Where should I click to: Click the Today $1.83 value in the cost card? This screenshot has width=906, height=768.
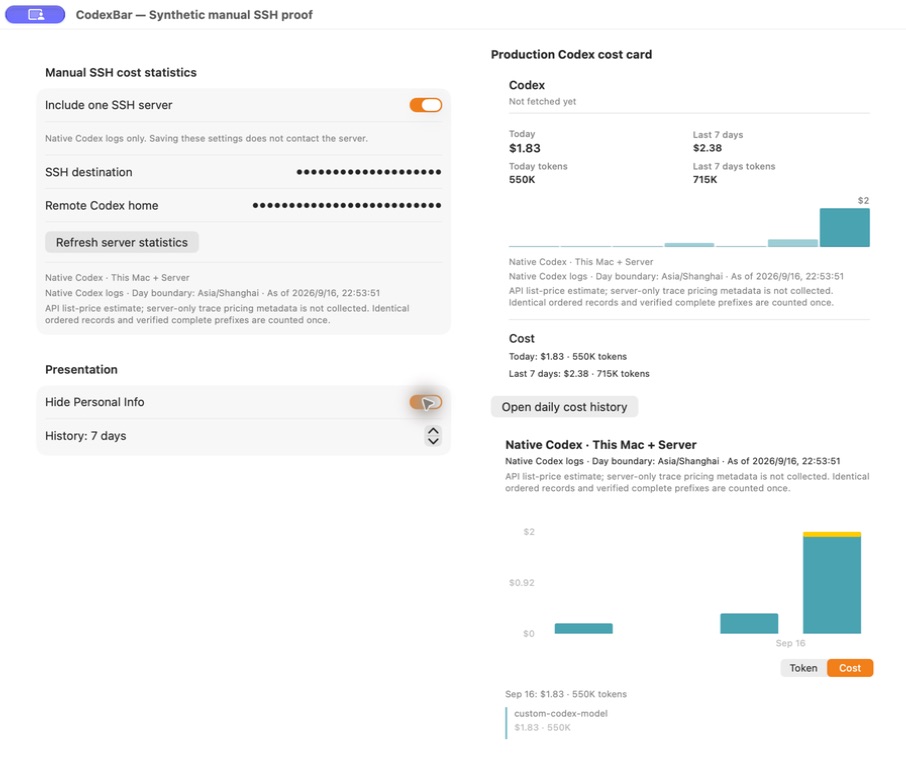(x=525, y=149)
